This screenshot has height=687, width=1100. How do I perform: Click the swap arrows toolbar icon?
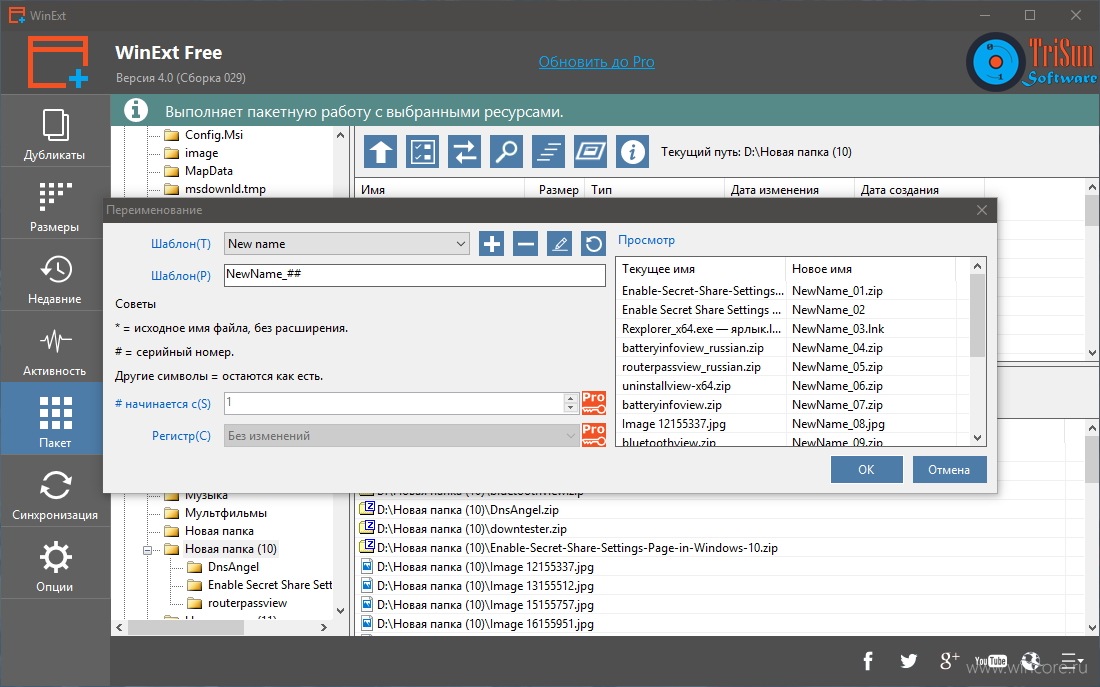(x=464, y=152)
